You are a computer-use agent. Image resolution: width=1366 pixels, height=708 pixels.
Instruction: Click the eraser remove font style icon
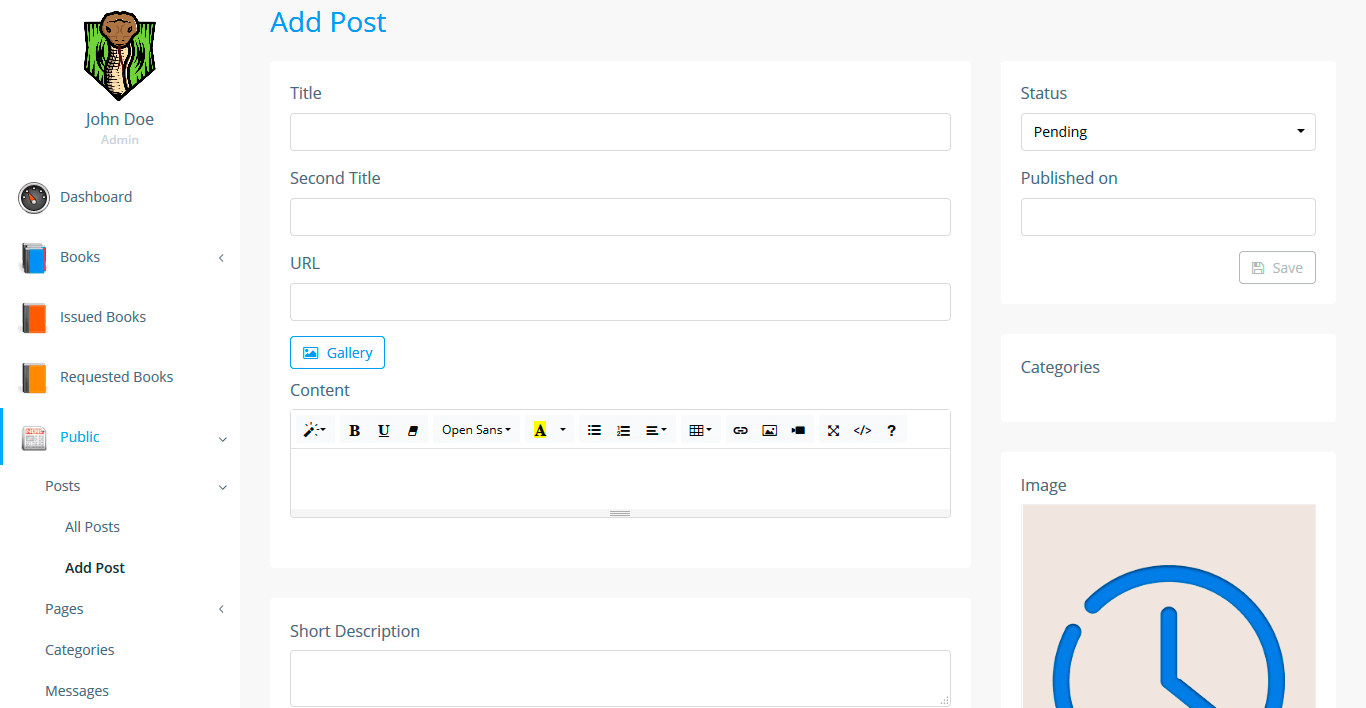413,430
